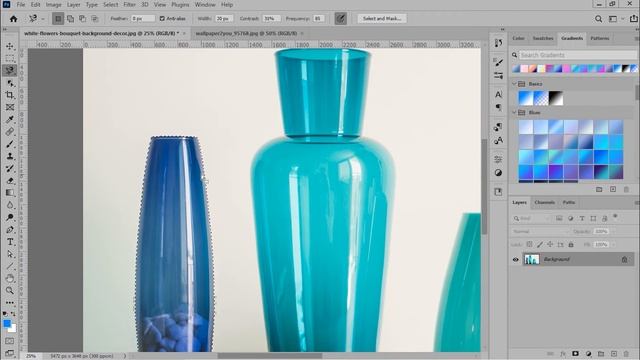Click the blue foreground color swatch

7,324
